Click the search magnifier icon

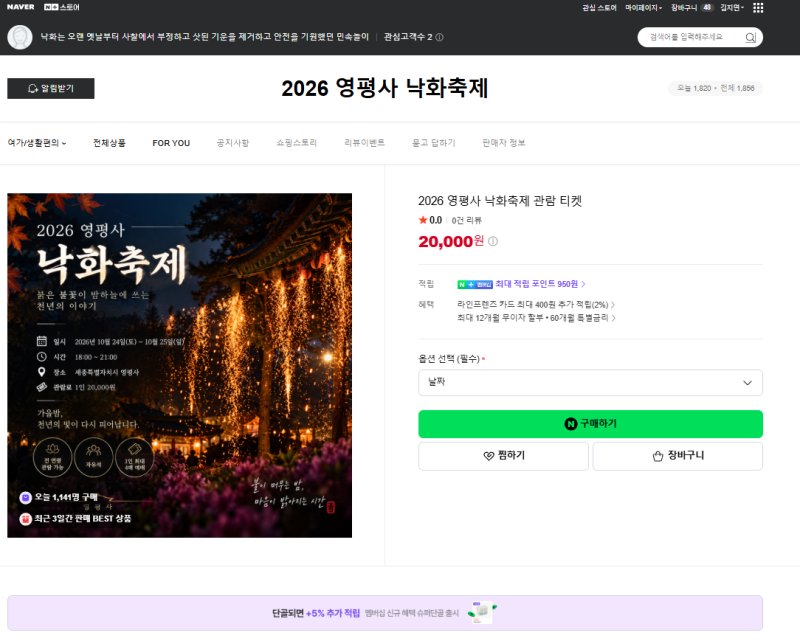[x=751, y=37]
